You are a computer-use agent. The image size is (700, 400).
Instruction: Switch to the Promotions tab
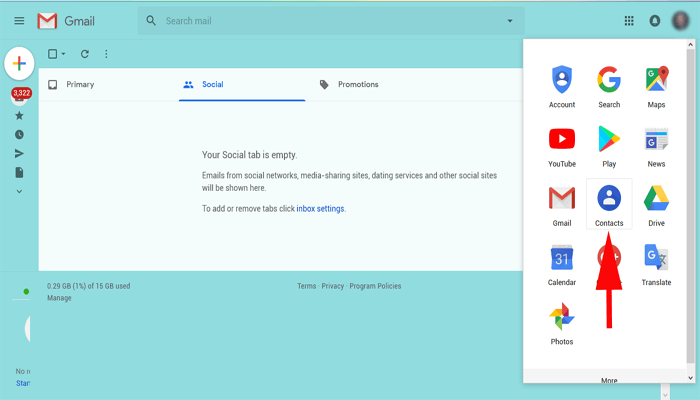tap(358, 84)
